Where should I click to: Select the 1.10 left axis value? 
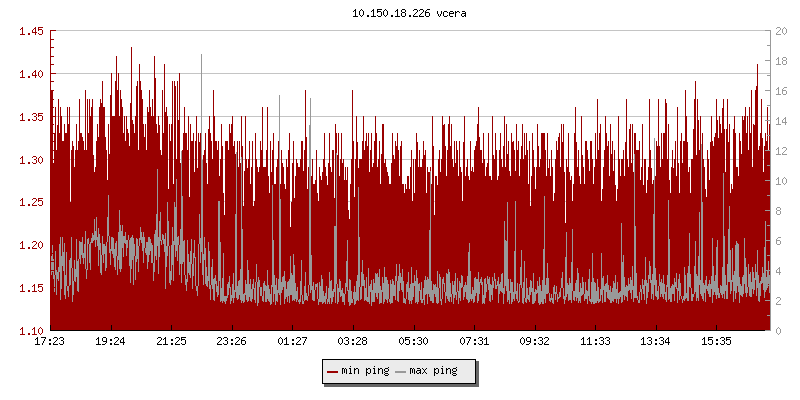(x=31, y=331)
